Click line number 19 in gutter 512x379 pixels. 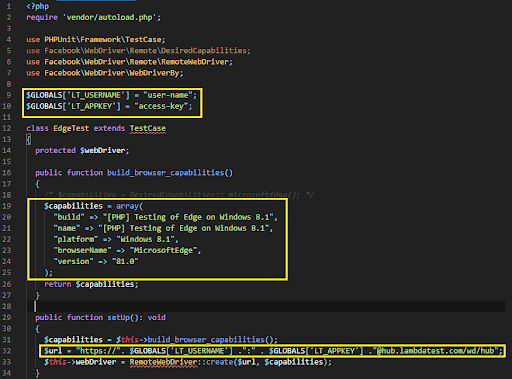[7, 206]
